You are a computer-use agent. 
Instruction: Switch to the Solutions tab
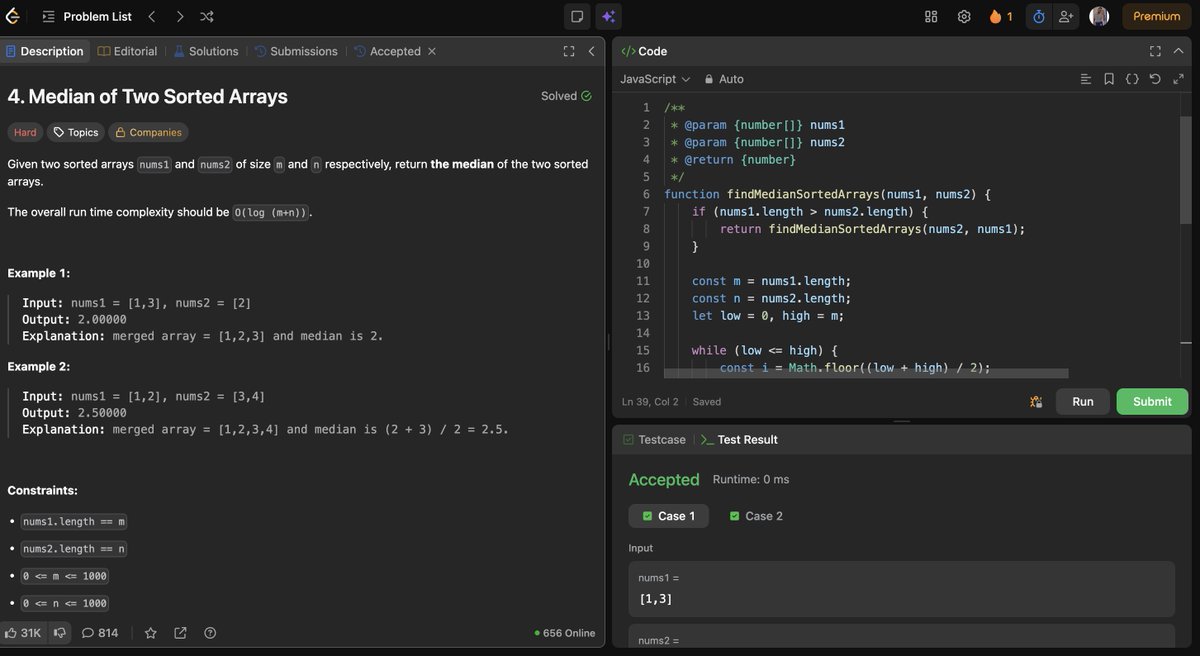click(206, 51)
